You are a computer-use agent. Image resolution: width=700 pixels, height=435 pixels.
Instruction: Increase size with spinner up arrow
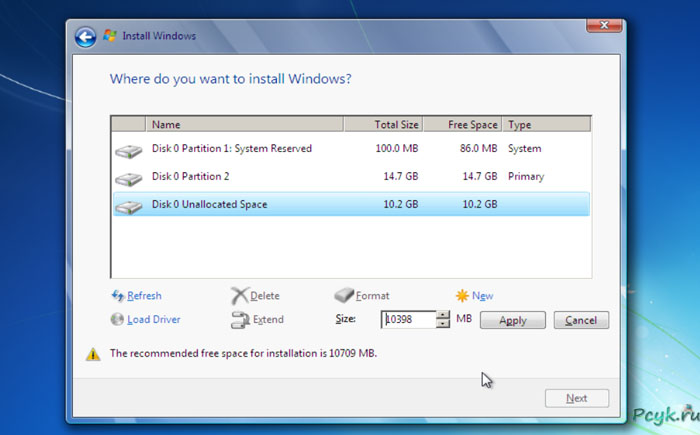[x=444, y=315]
